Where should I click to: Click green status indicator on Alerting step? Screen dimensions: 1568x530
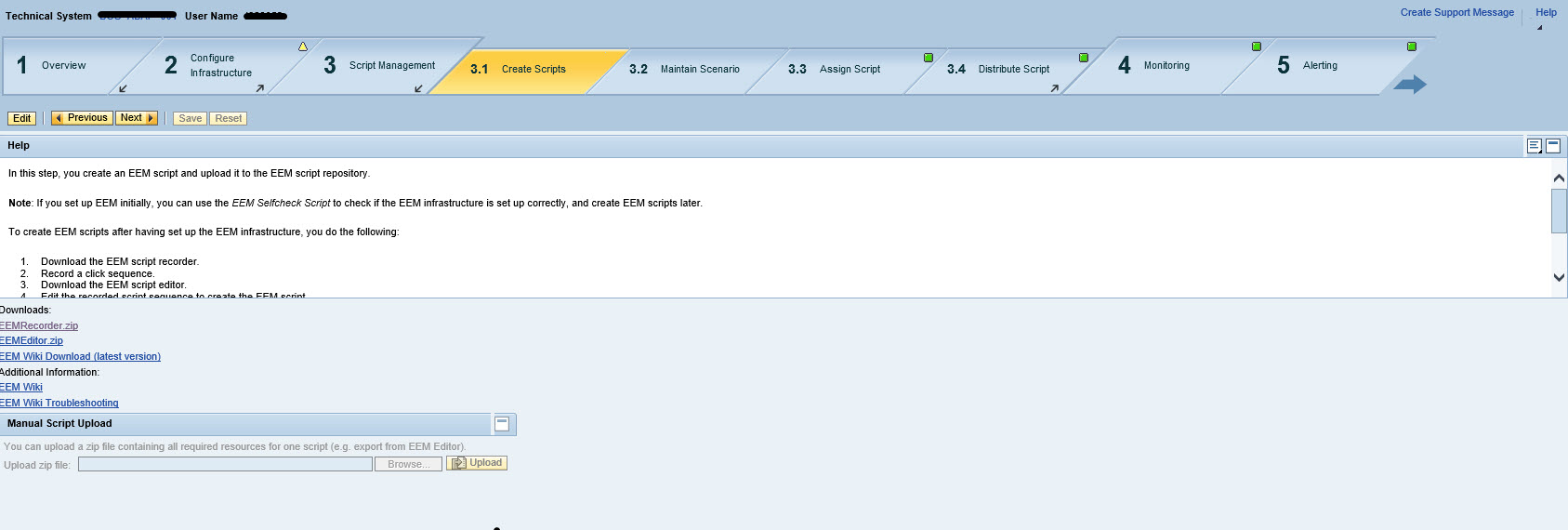[x=1411, y=46]
